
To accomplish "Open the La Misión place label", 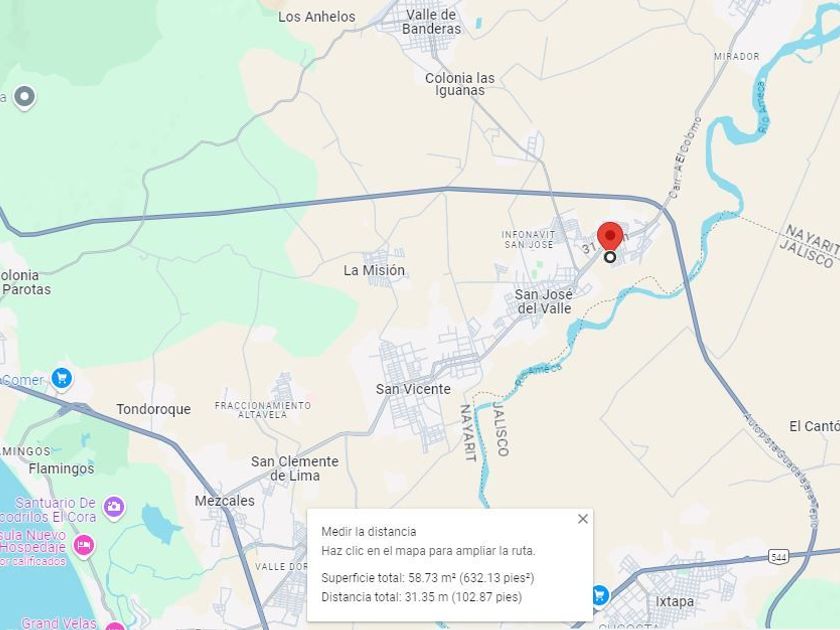I will (x=374, y=270).
